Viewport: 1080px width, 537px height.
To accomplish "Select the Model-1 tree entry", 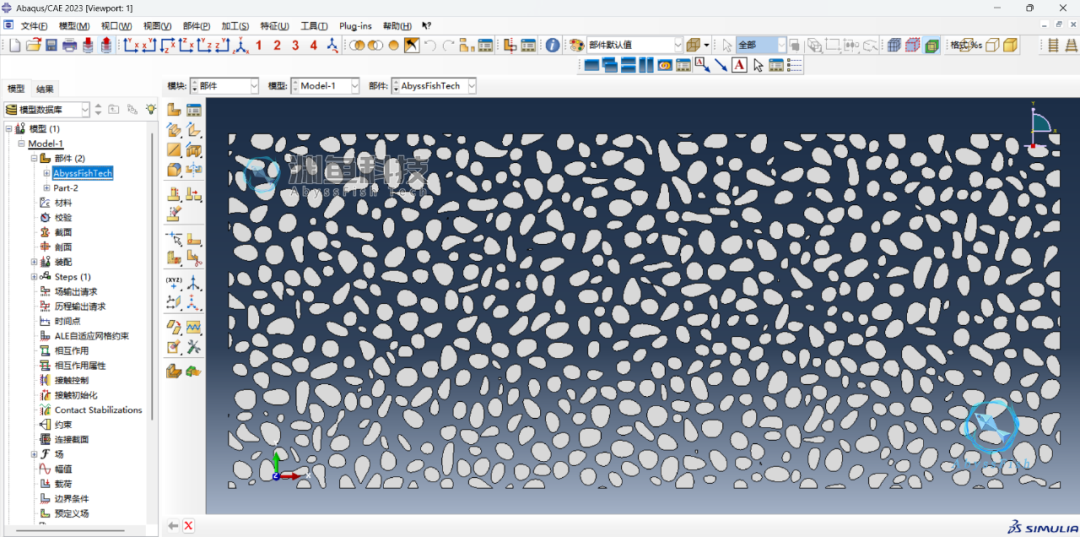I will coord(45,144).
